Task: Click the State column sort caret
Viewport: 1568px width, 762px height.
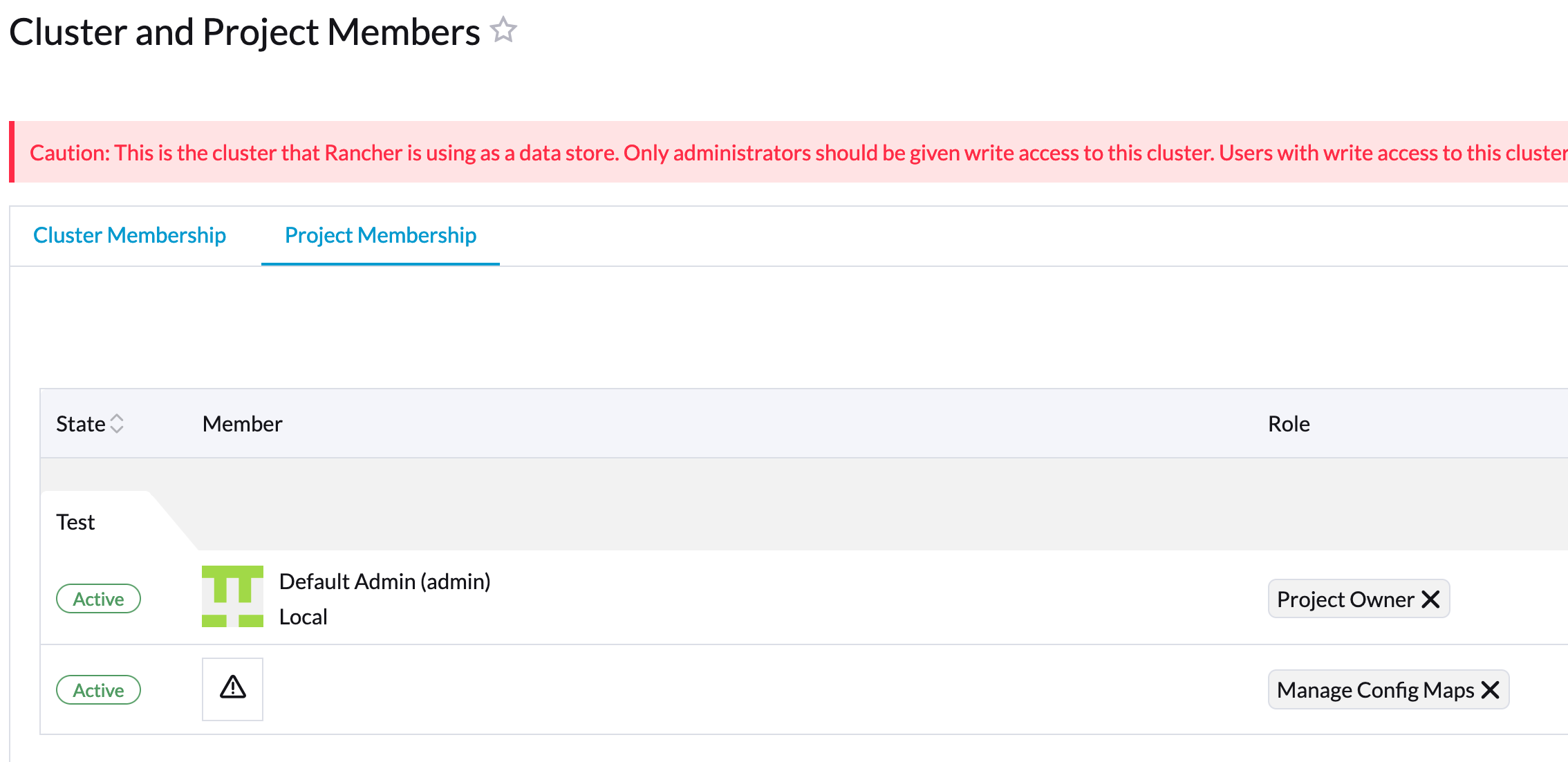Action: tap(117, 423)
